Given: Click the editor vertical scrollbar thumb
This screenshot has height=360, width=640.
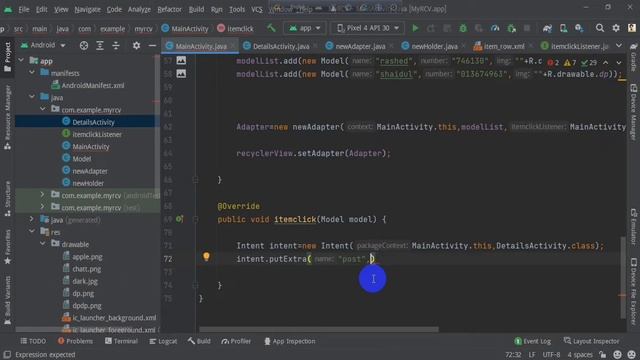Looking at the screenshot, I should (623, 278).
